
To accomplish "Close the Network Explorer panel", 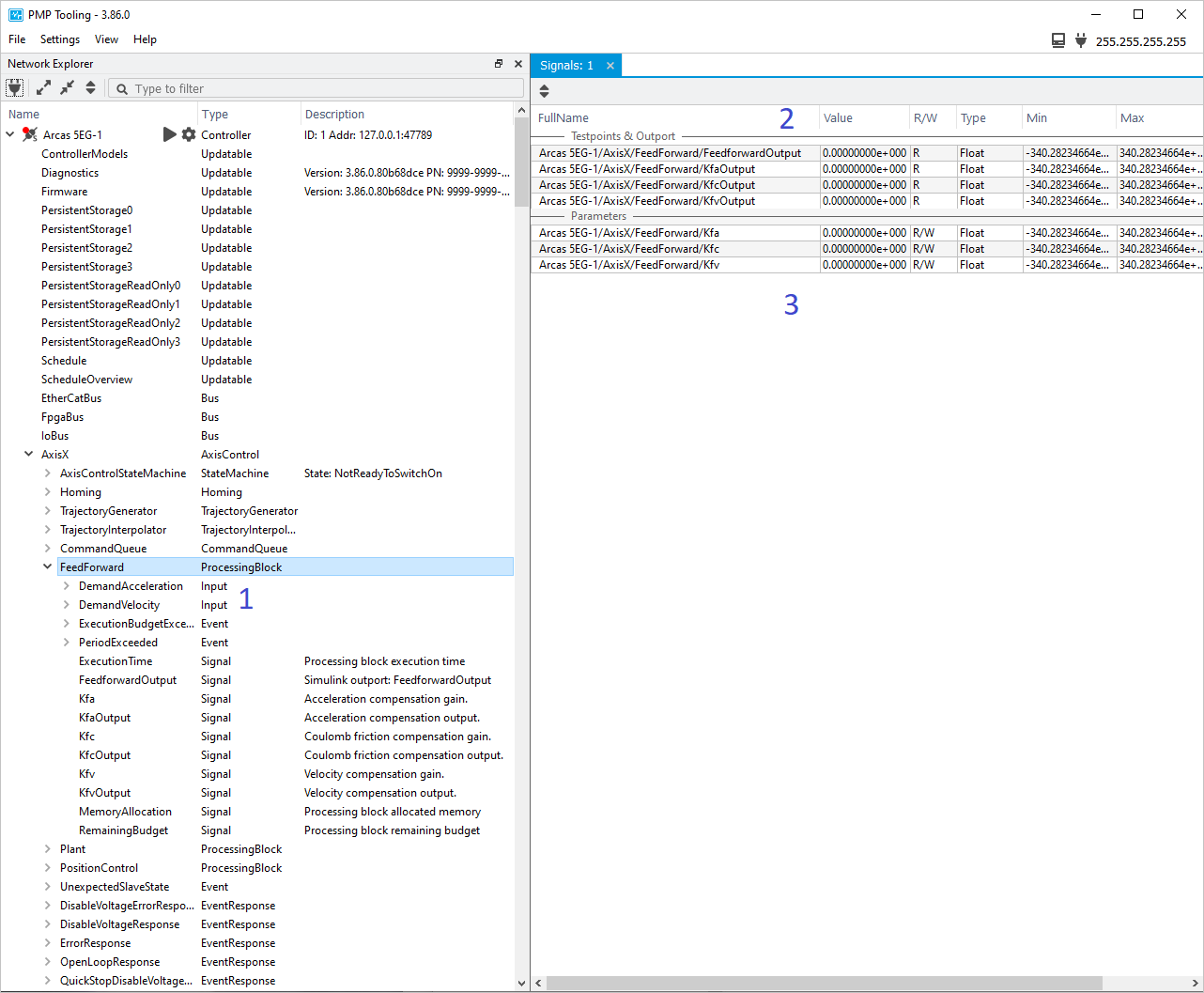I will point(517,64).
